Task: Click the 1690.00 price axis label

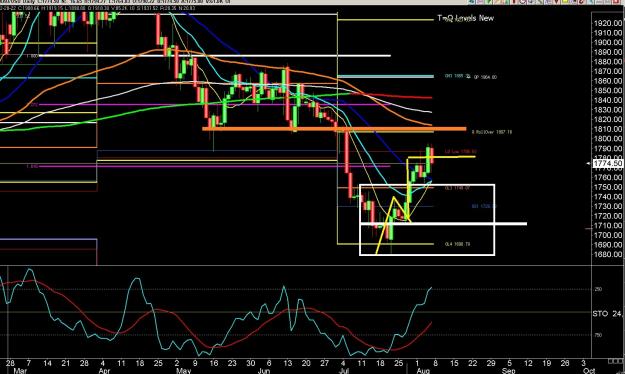Action: click(608, 244)
